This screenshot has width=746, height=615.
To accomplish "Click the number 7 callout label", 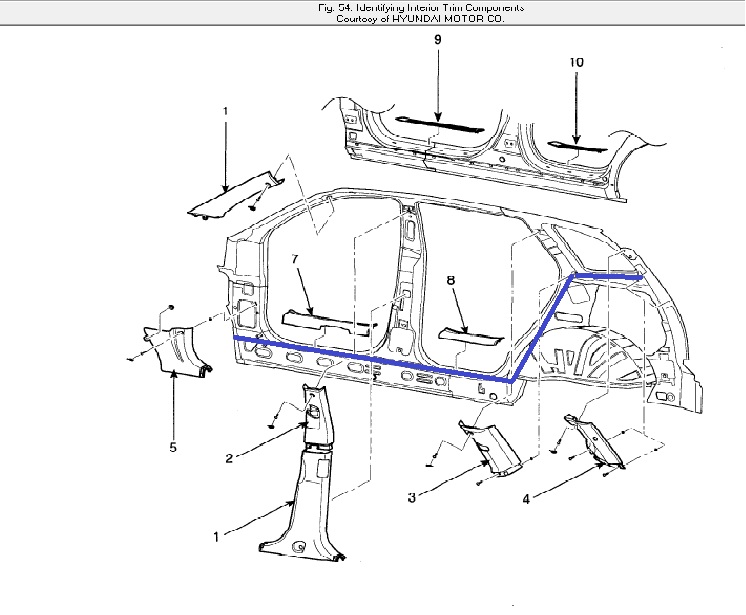I will tap(295, 259).
